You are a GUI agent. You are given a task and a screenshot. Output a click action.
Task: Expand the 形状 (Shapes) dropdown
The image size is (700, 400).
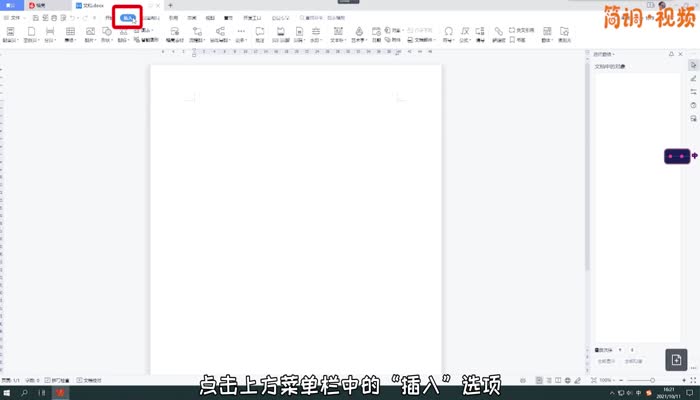(107, 40)
